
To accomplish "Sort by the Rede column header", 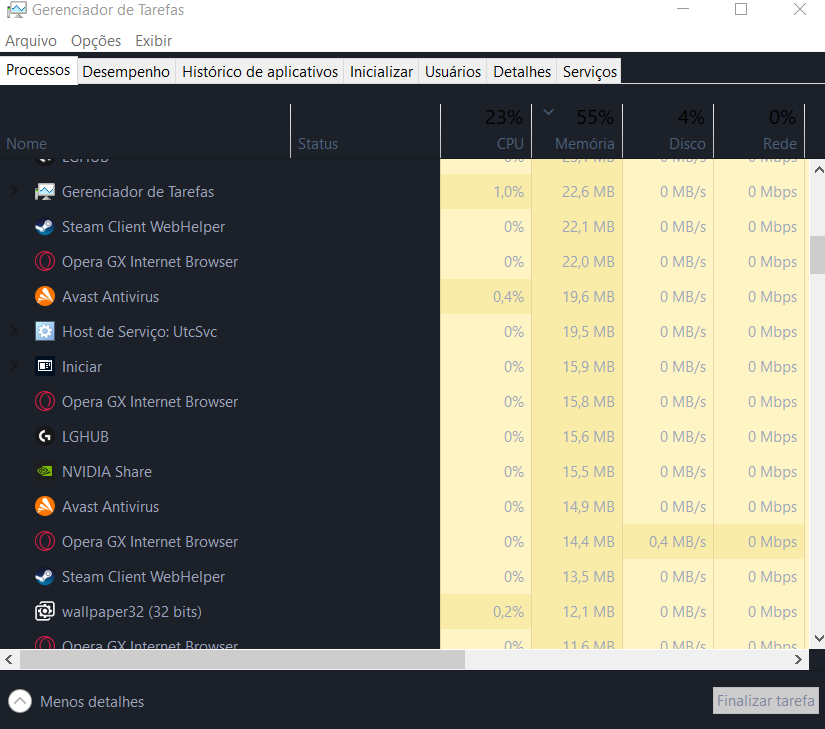I will point(759,131).
